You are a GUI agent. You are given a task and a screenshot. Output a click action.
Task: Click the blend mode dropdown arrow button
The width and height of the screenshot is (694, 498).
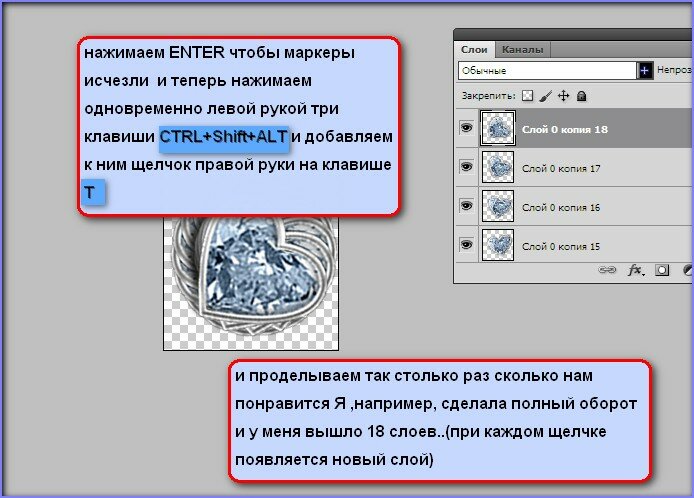click(x=645, y=71)
